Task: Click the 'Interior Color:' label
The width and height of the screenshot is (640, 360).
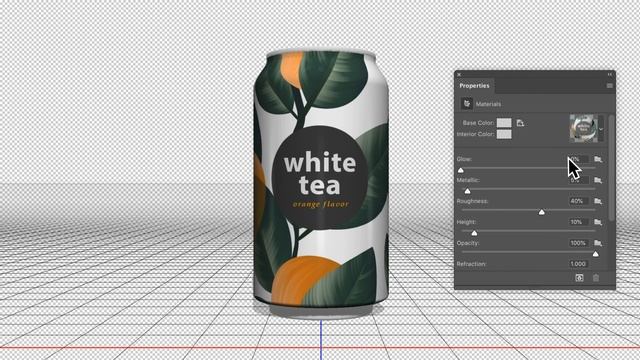Action: point(476,134)
